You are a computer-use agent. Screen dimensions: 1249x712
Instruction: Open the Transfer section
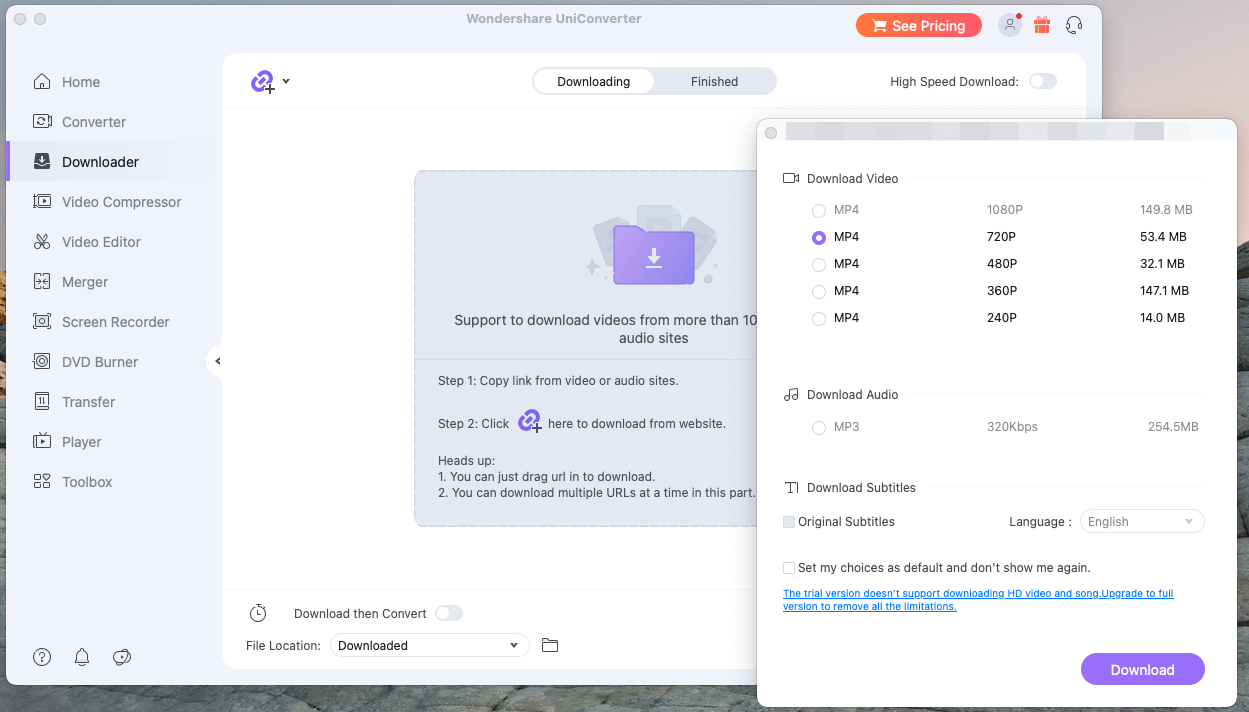(74, 402)
